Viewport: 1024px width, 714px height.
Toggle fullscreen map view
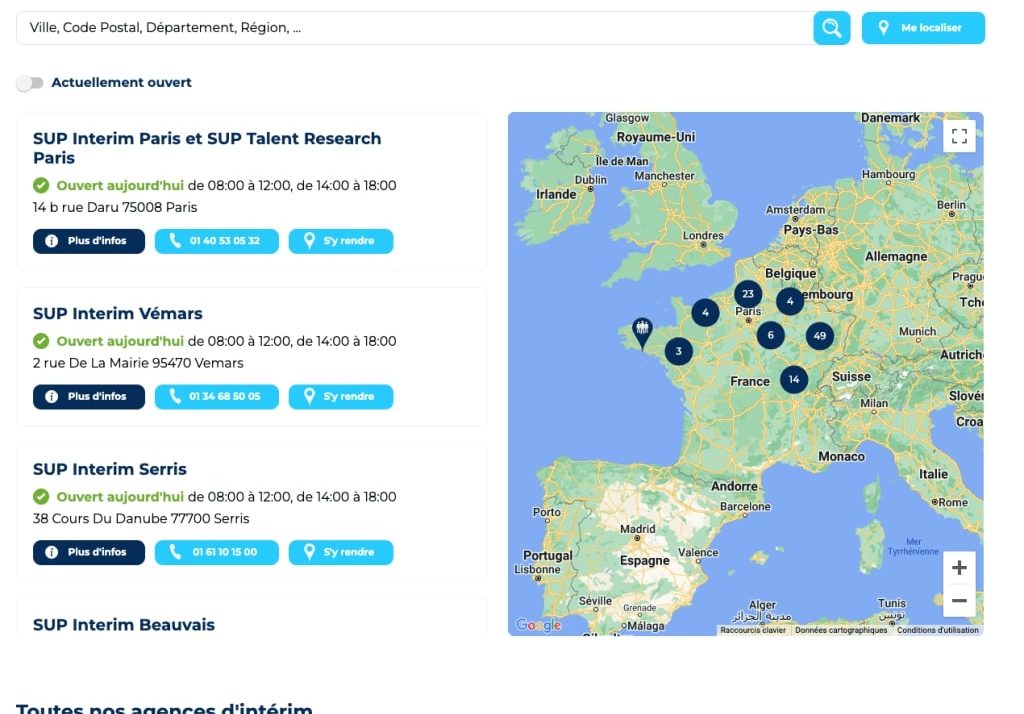click(x=959, y=136)
